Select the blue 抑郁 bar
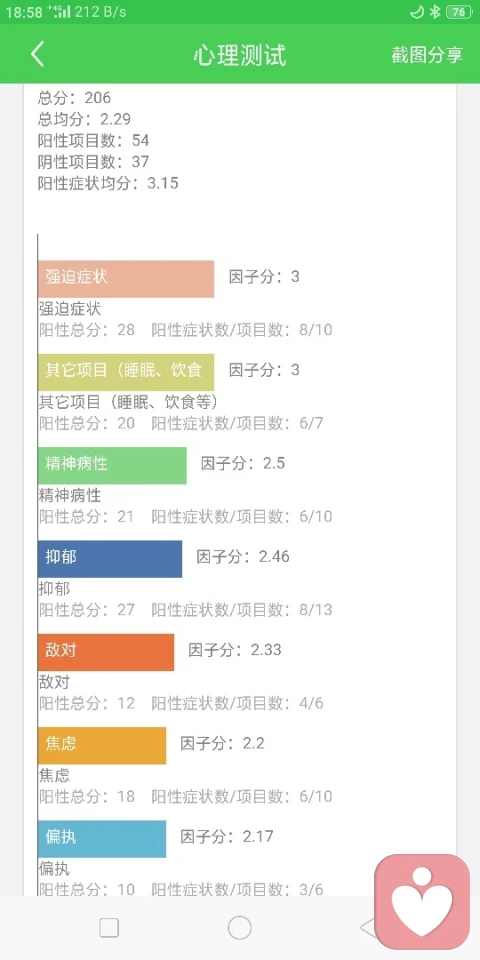This screenshot has height=960, width=480. point(110,559)
